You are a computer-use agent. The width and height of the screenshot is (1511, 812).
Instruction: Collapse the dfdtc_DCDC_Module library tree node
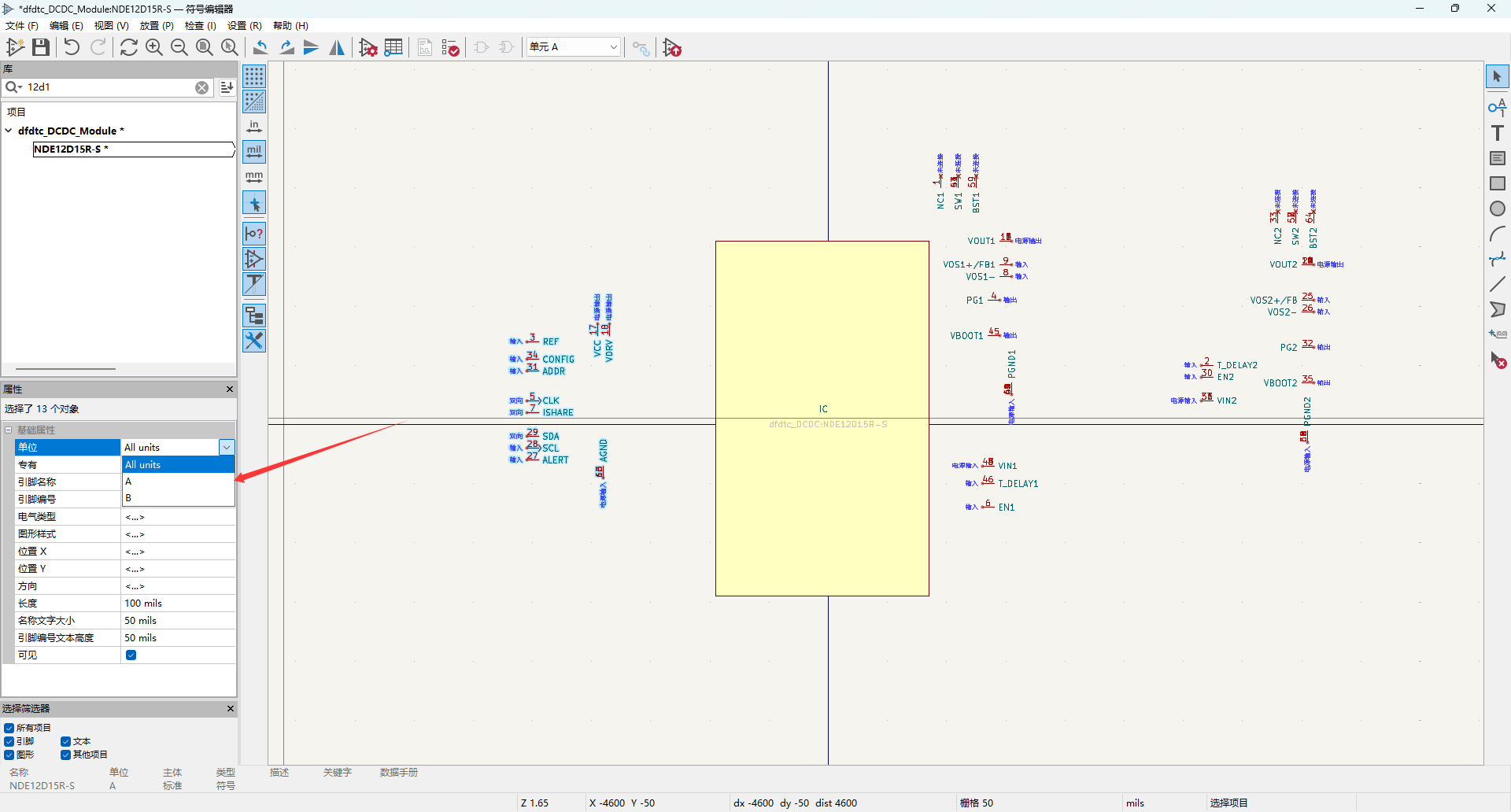pos(9,131)
